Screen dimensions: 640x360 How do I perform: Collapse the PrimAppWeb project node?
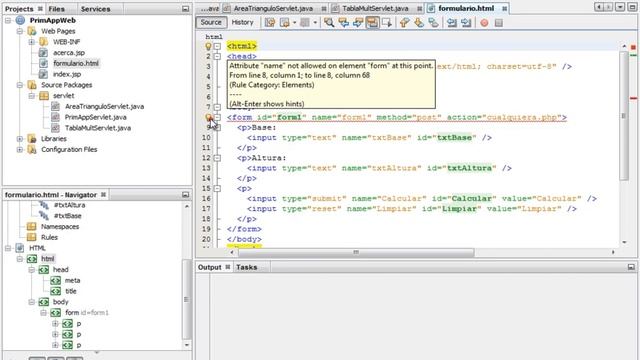point(8,20)
